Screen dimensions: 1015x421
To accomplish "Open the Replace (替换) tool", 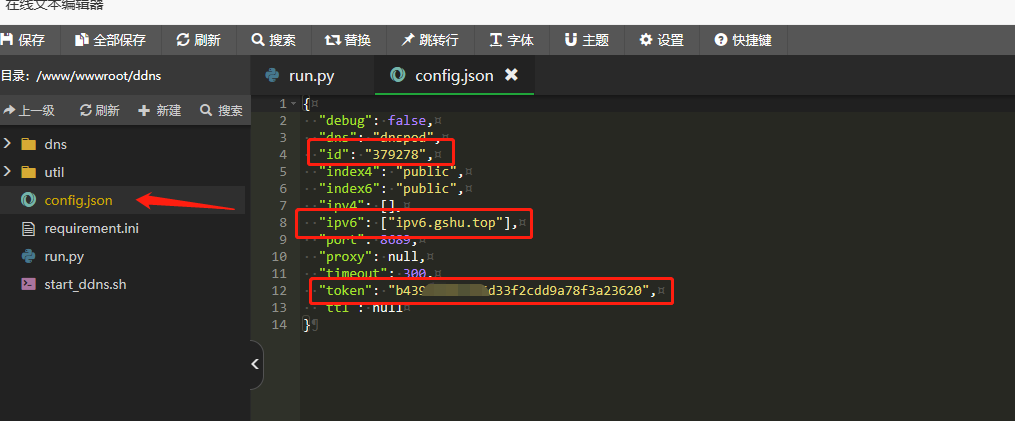I will pyautogui.click(x=348, y=40).
